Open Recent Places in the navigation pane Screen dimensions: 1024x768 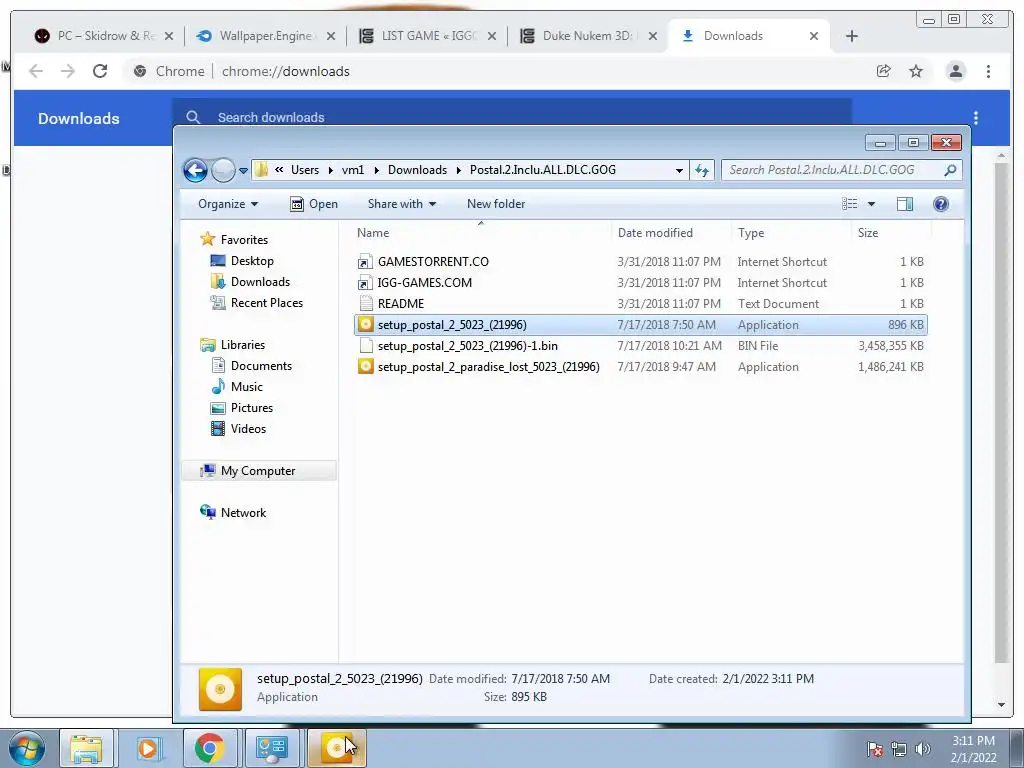(266, 302)
